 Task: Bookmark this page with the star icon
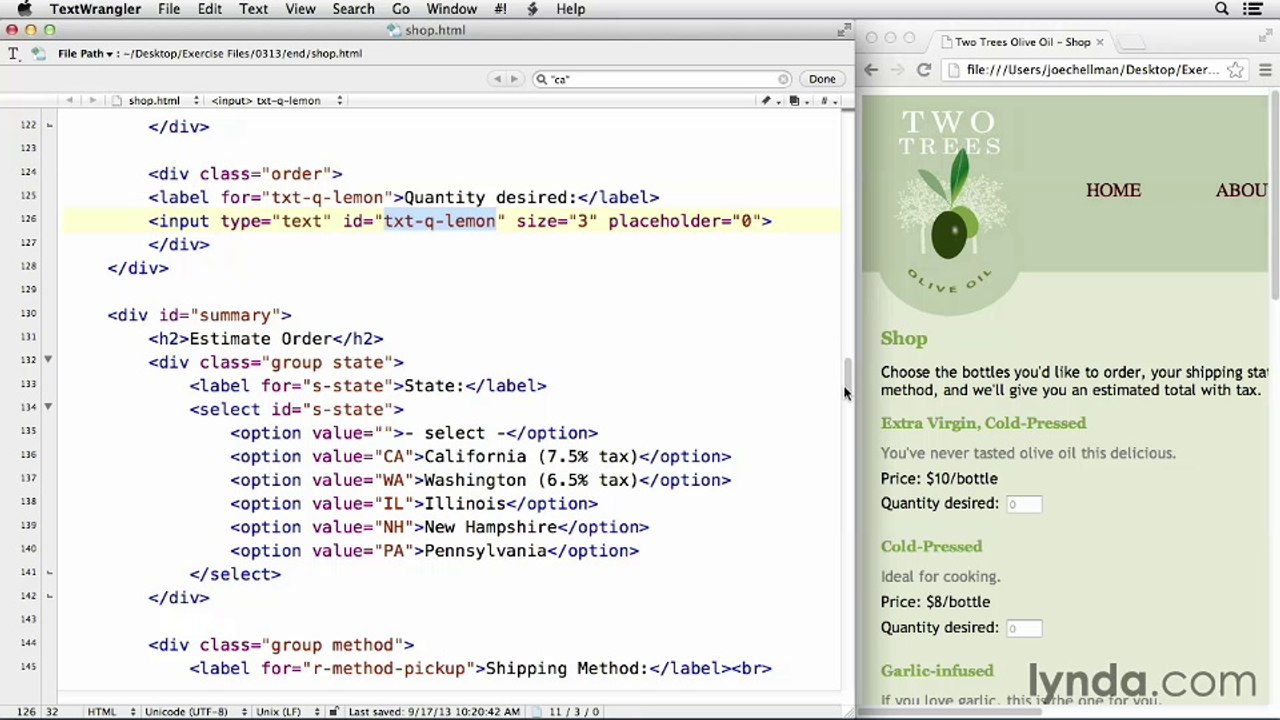click(1236, 70)
